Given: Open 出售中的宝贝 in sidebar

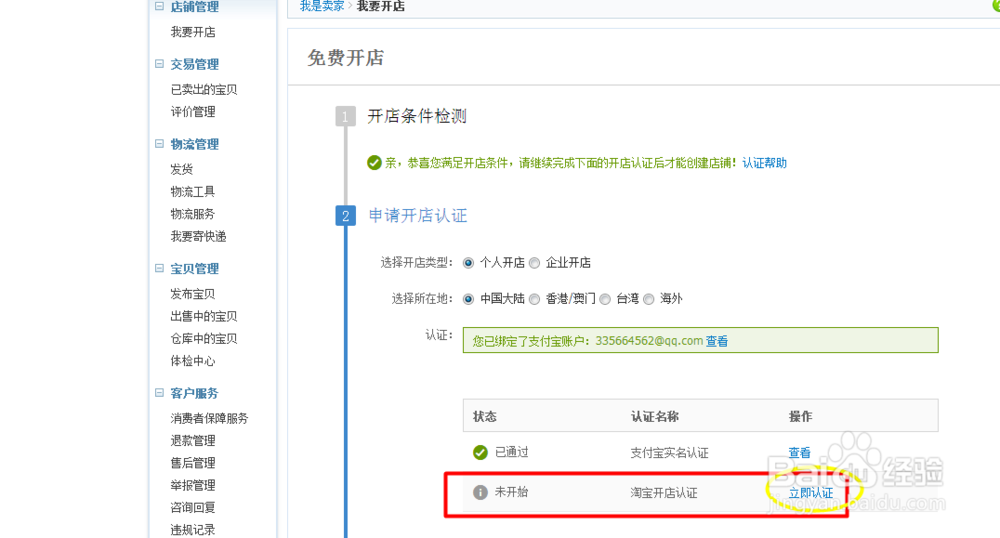Looking at the screenshot, I should click(203, 316).
